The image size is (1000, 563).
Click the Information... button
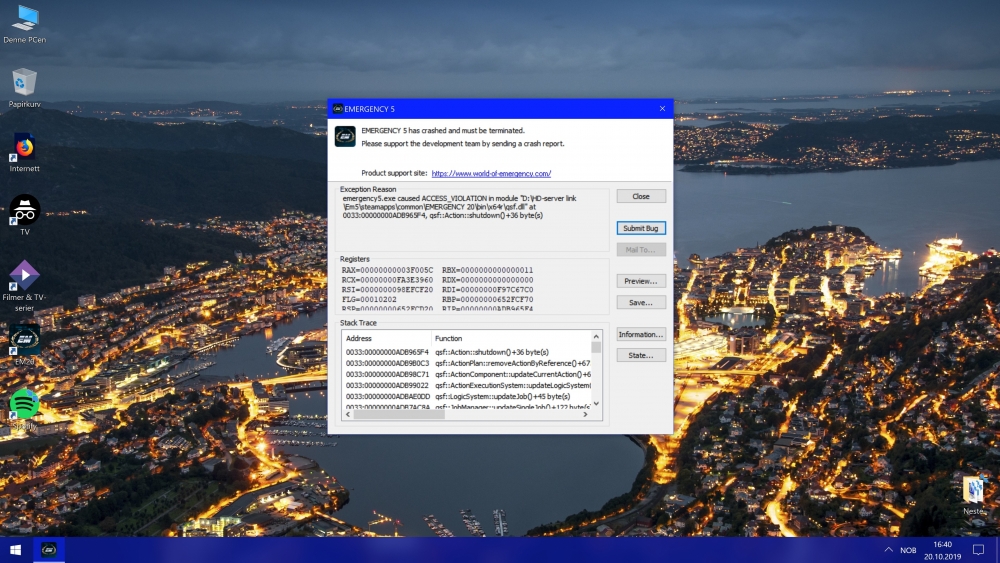tap(641, 334)
